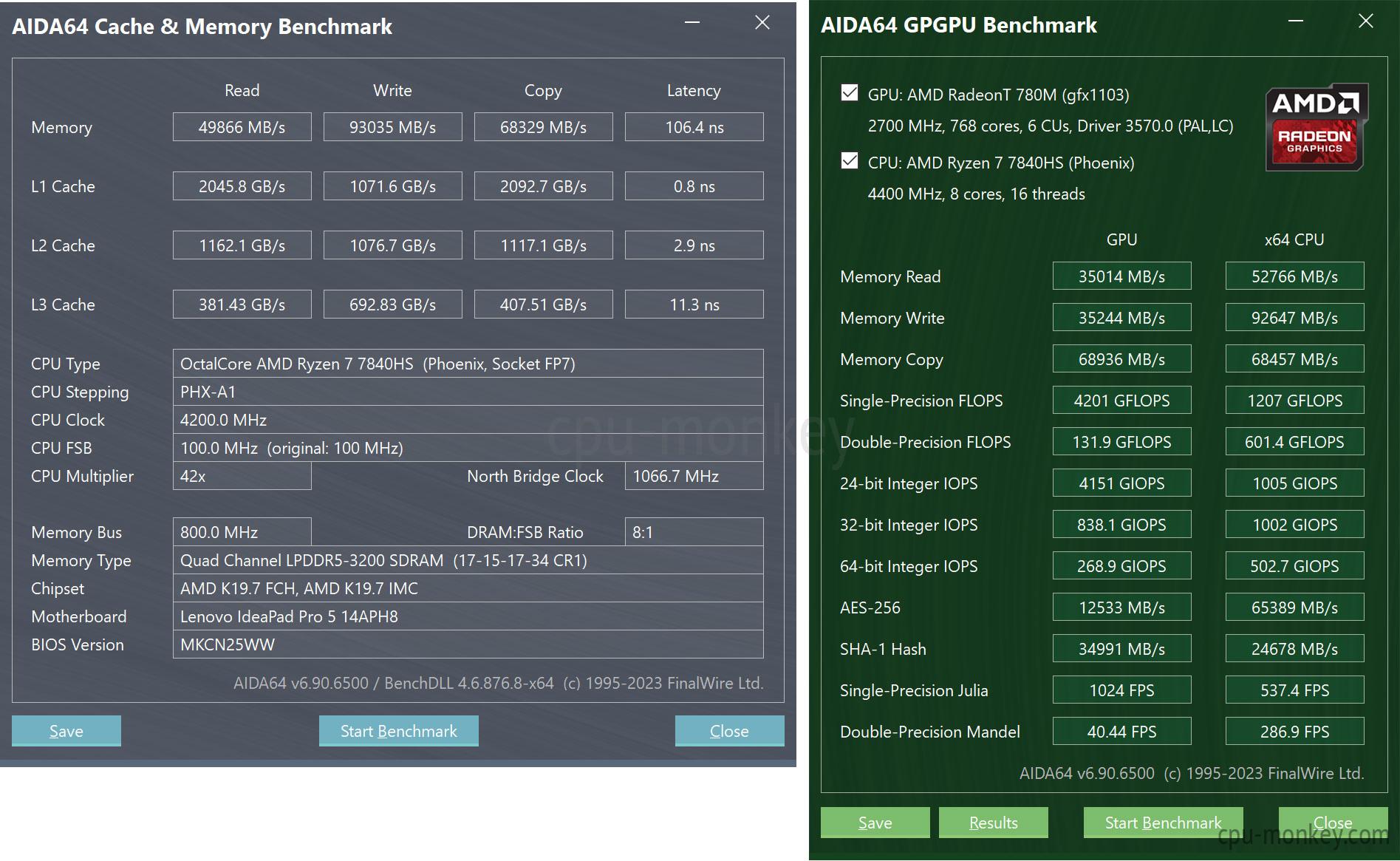Select Memory Latency value 106.4 ns
The image size is (1400, 861).
pos(694,127)
